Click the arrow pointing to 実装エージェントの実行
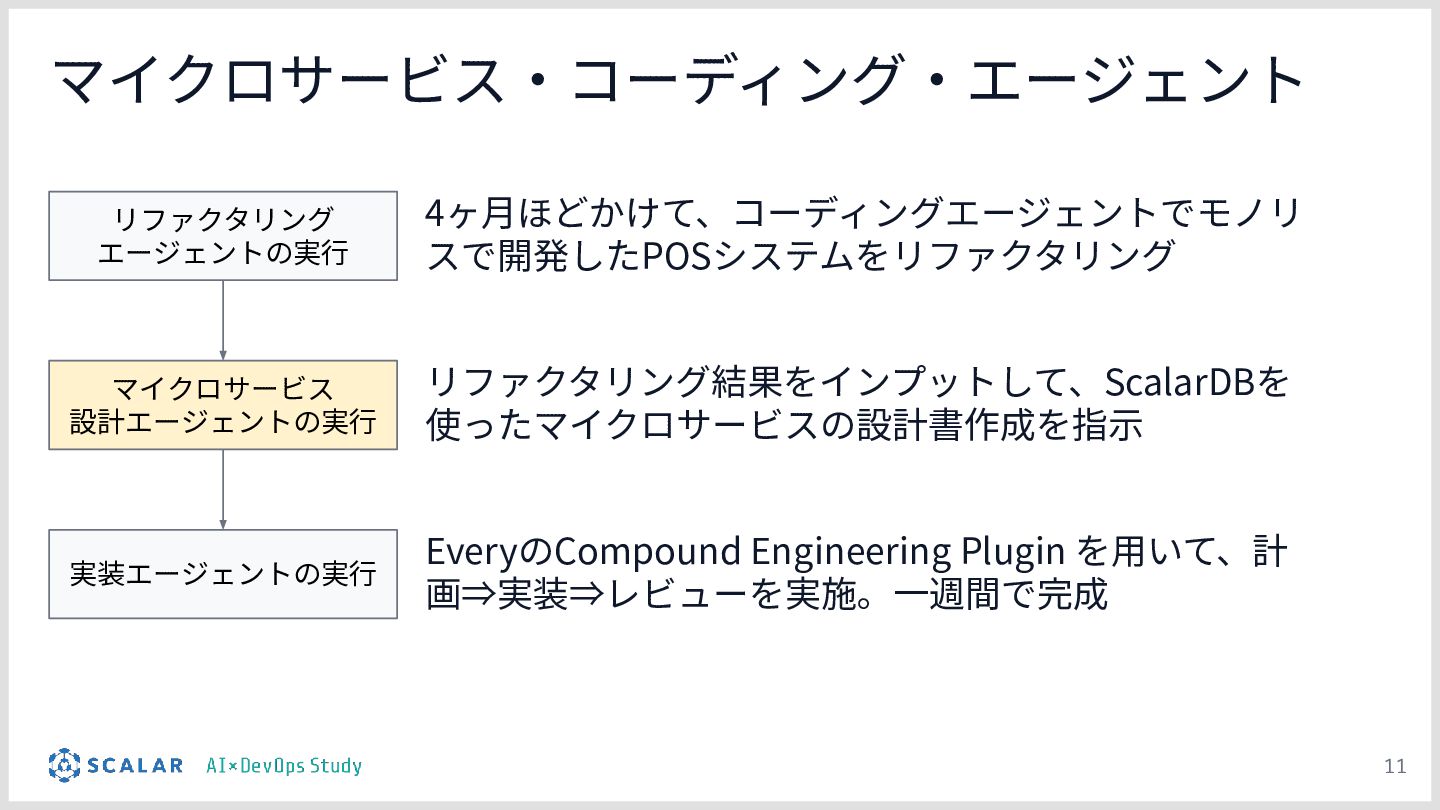1440x810 pixels. [x=223, y=489]
